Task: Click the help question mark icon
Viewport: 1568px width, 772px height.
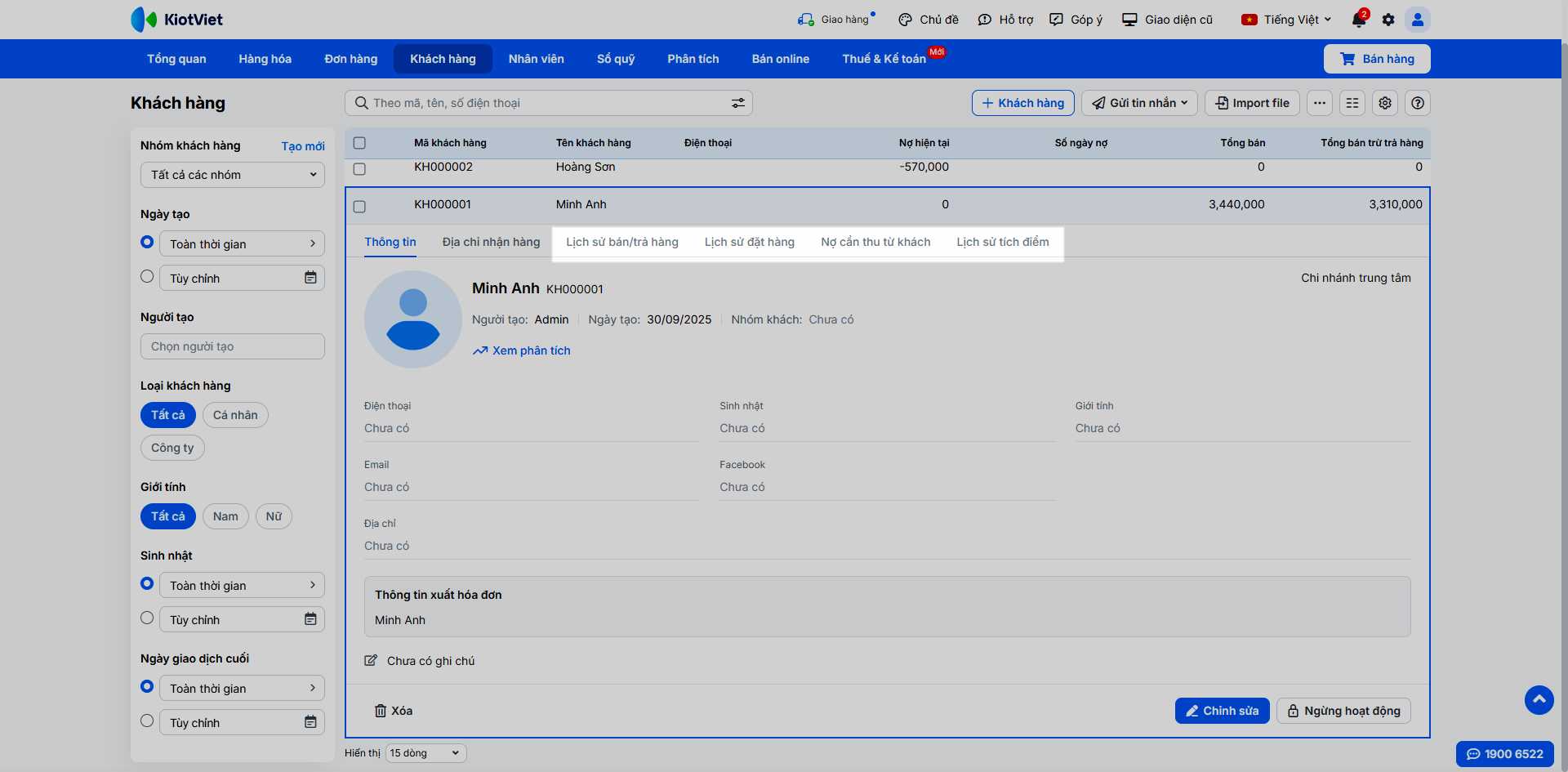Action: (1418, 103)
